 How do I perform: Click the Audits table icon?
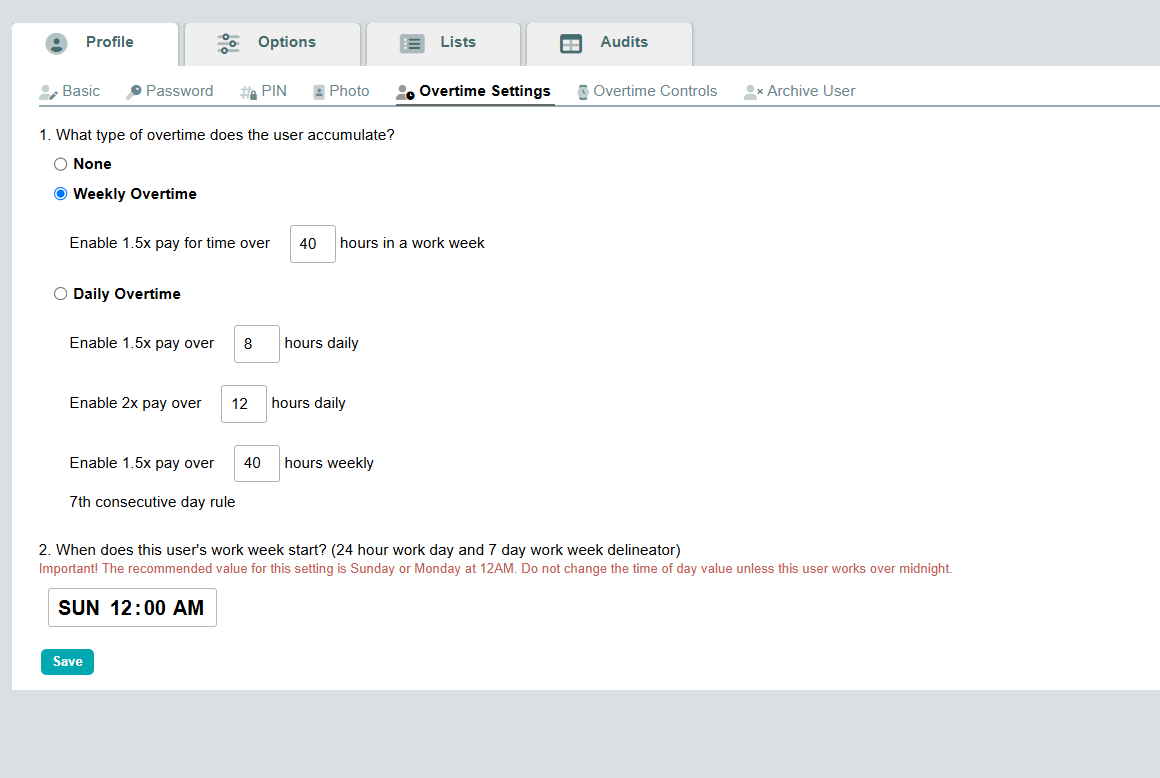(x=571, y=44)
